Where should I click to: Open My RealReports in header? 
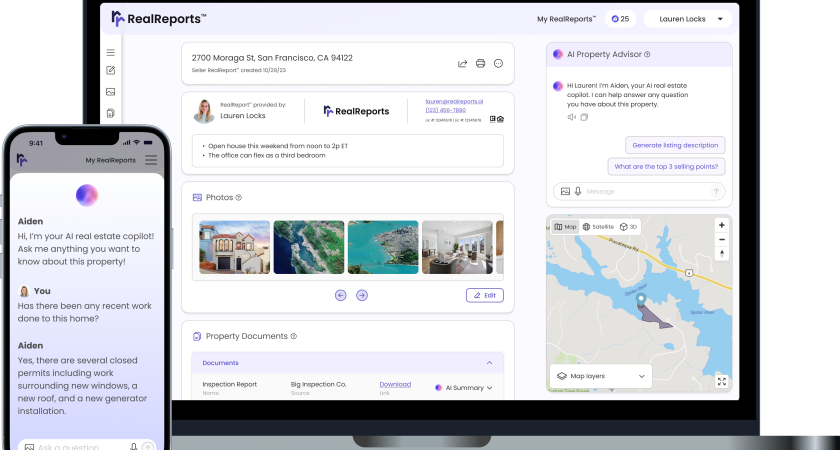(x=566, y=19)
